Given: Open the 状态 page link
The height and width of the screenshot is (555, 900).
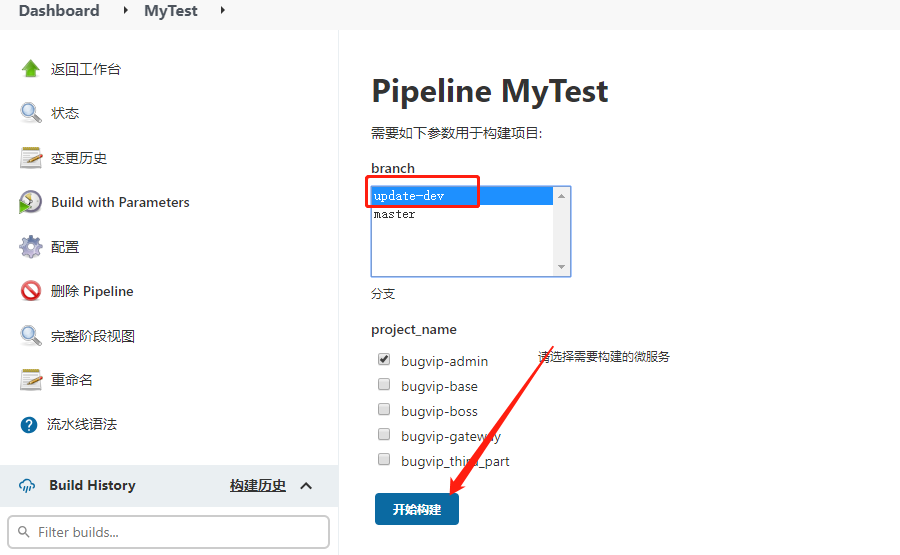Looking at the screenshot, I should click(x=65, y=113).
